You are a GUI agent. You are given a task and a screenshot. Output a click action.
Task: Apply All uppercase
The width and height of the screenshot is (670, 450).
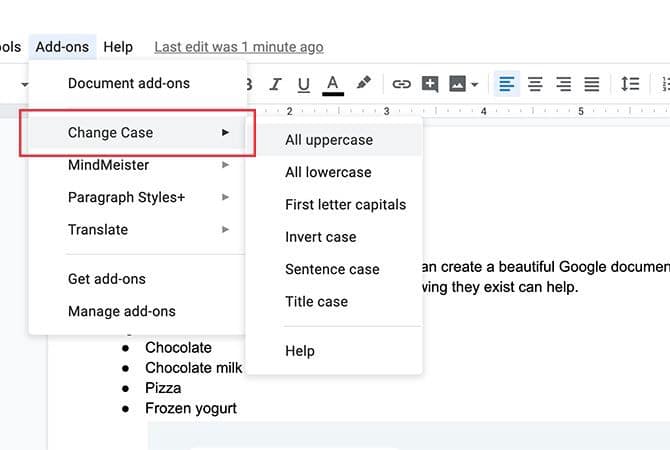point(334,140)
